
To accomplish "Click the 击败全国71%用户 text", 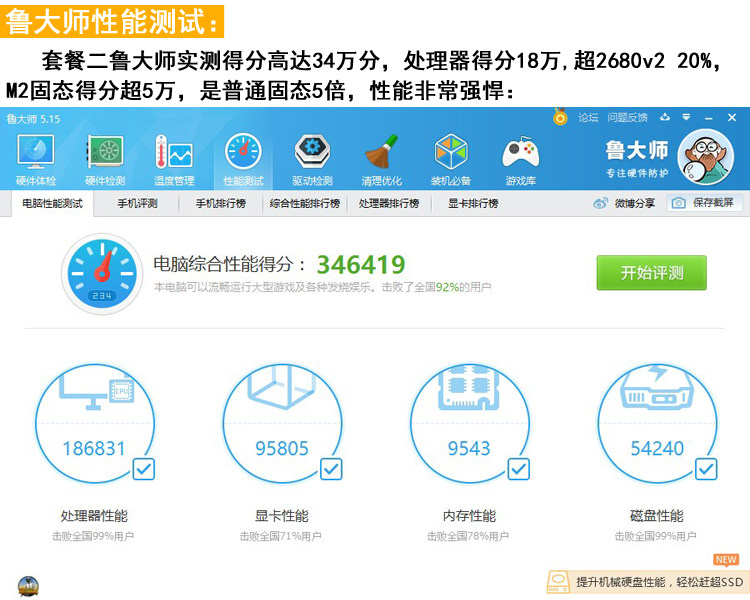I will click(280, 536).
